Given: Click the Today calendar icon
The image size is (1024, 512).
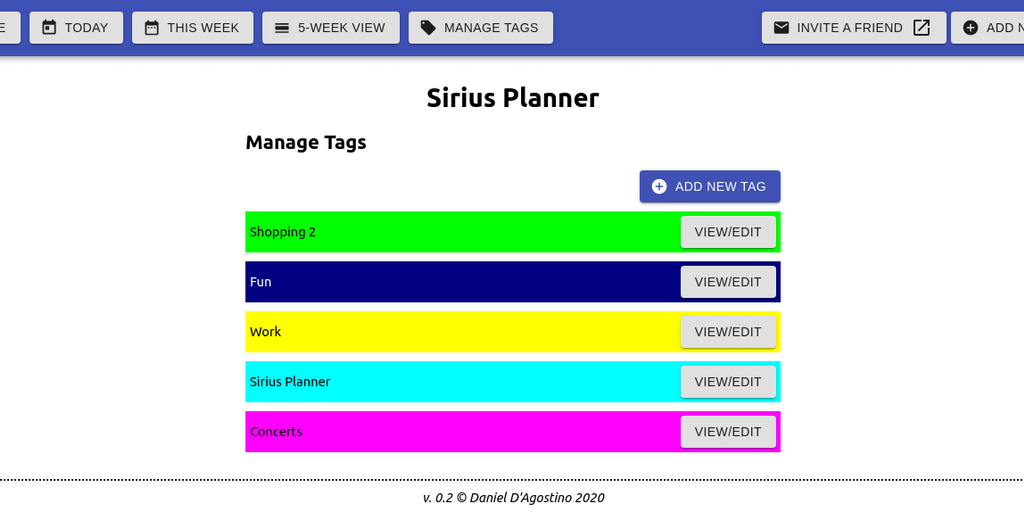Looking at the screenshot, I should [x=49, y=28].
